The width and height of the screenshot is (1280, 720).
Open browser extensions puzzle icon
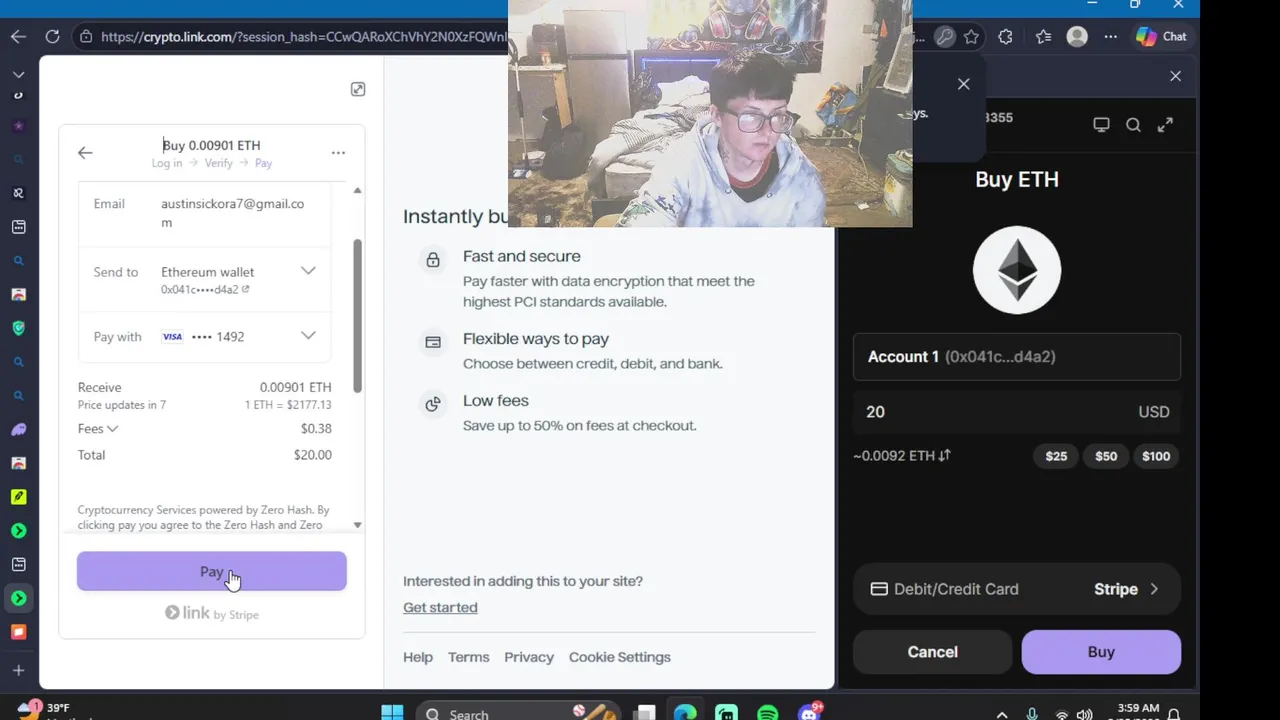click(x=1005, y=37)
